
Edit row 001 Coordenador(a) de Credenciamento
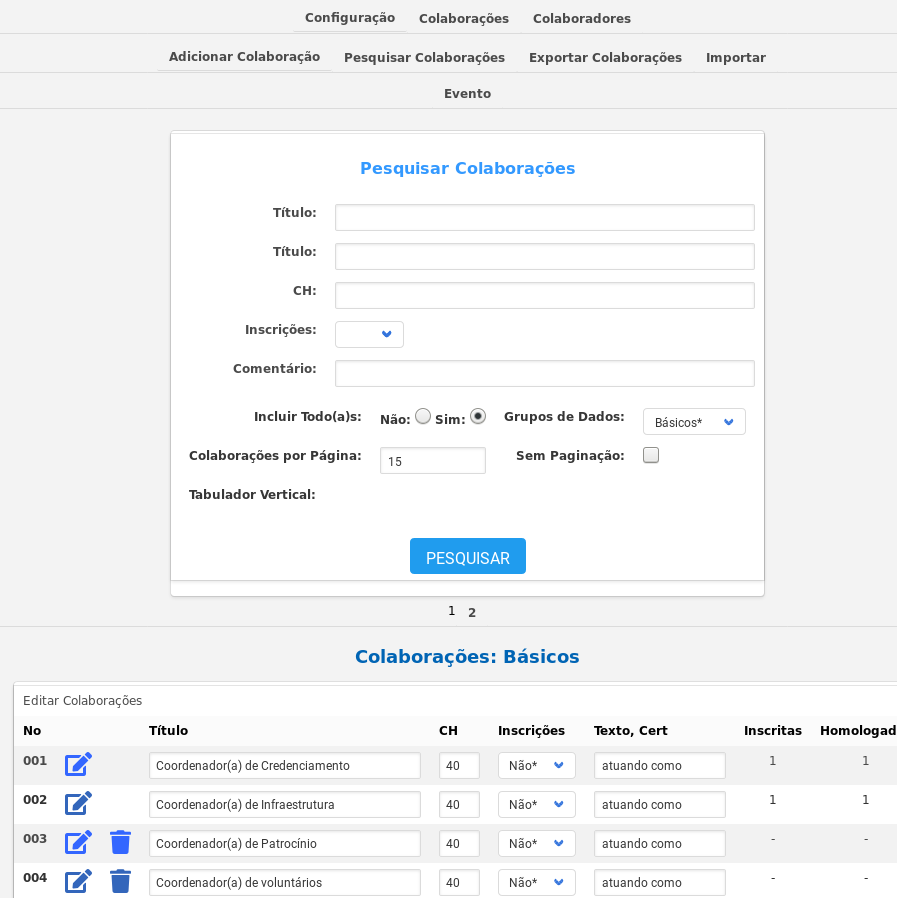coord(78,764)
